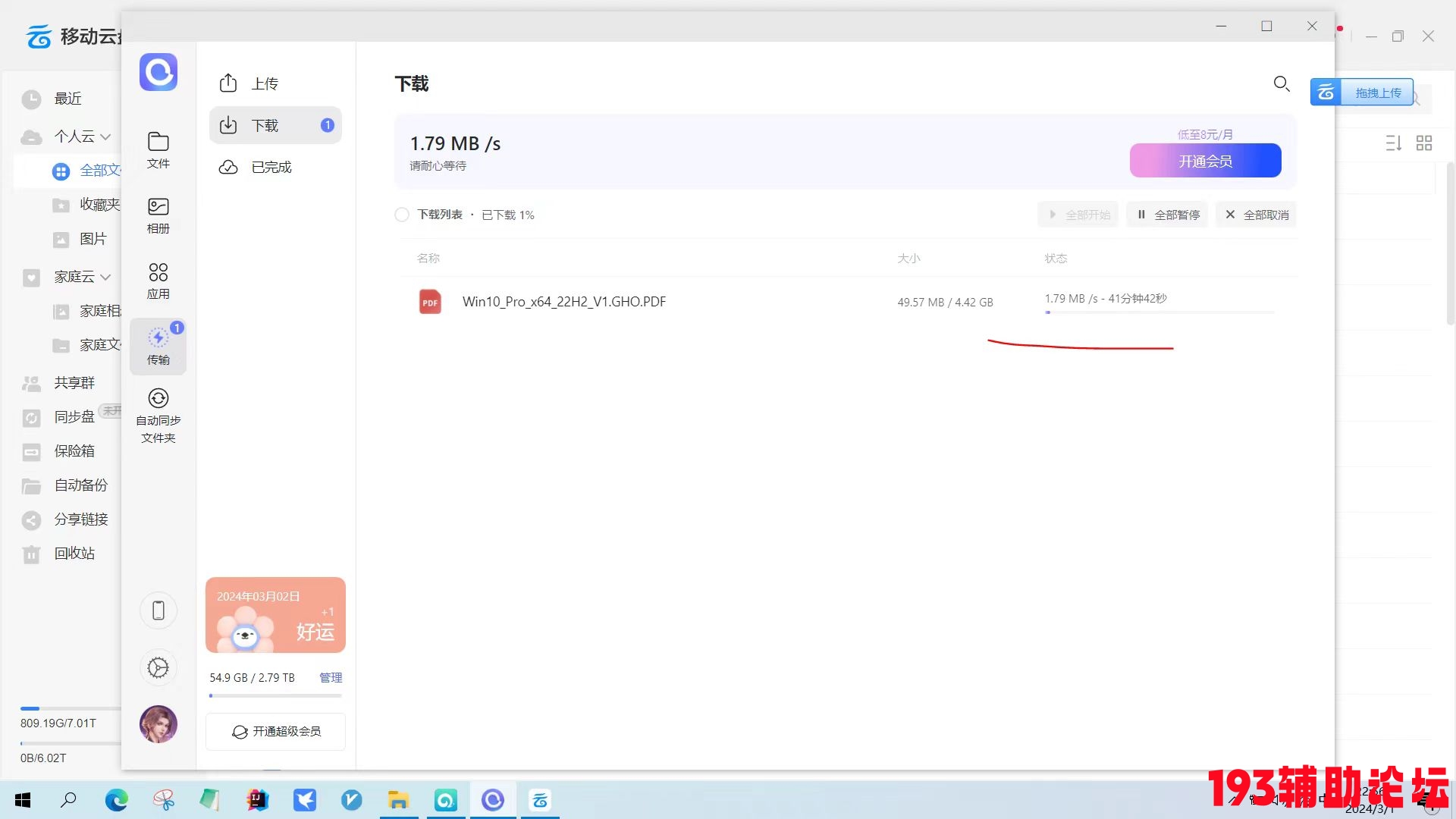Switch to 已完成 completed tab
This screenshot has height=819, width=1456.
click(x=275, y=167)
